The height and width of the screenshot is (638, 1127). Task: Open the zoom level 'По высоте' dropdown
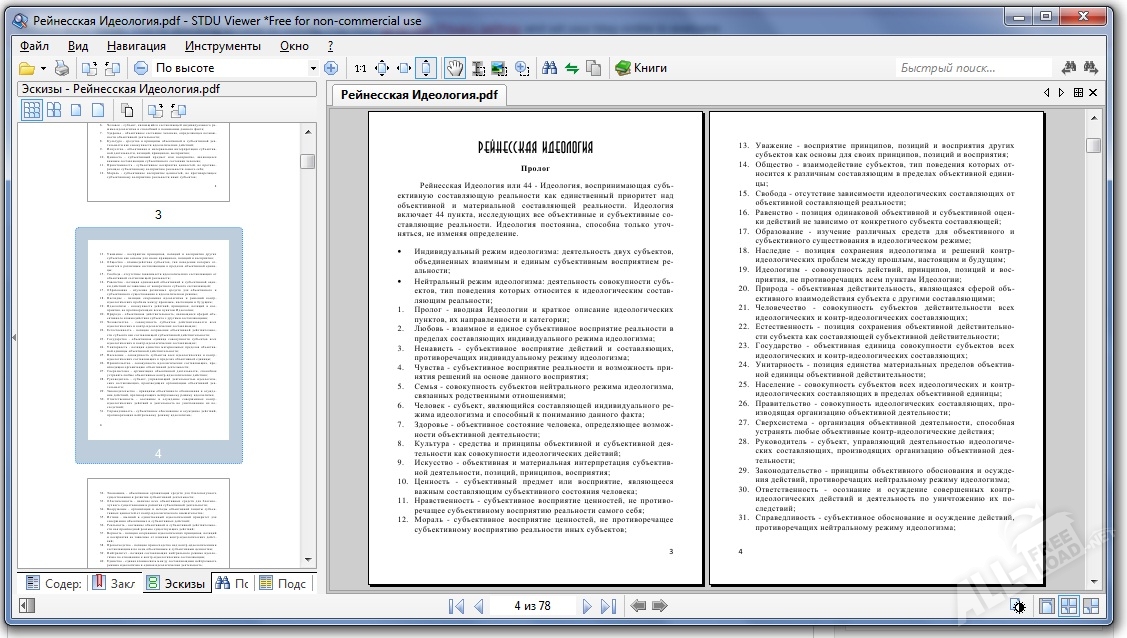pyautogui.click(x=312, y=68)
